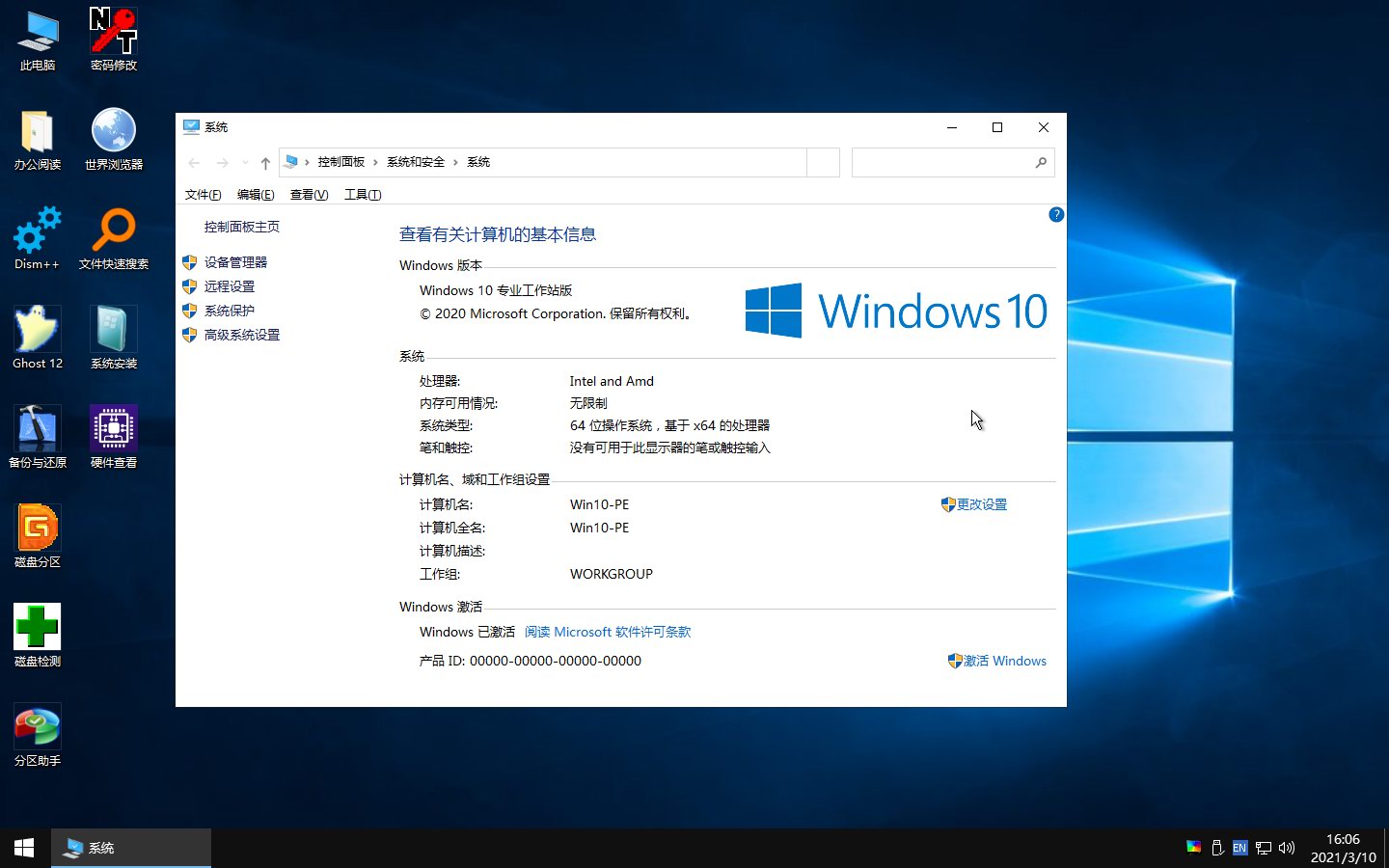Maximize the 系统 window

(x=997, y=127)
